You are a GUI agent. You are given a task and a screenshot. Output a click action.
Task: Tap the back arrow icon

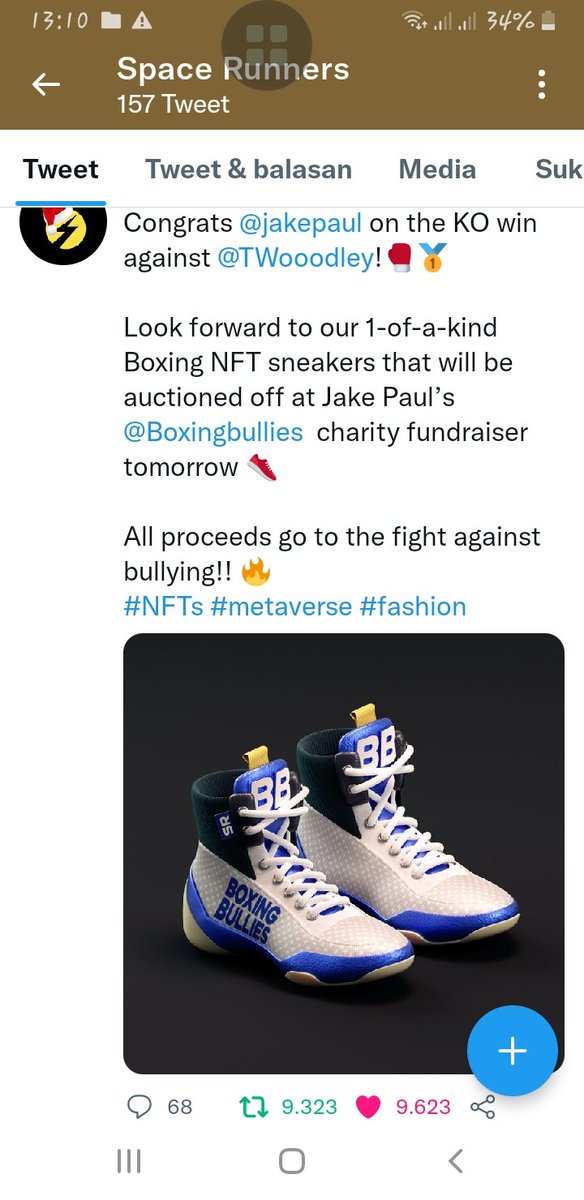coord(46,85)
